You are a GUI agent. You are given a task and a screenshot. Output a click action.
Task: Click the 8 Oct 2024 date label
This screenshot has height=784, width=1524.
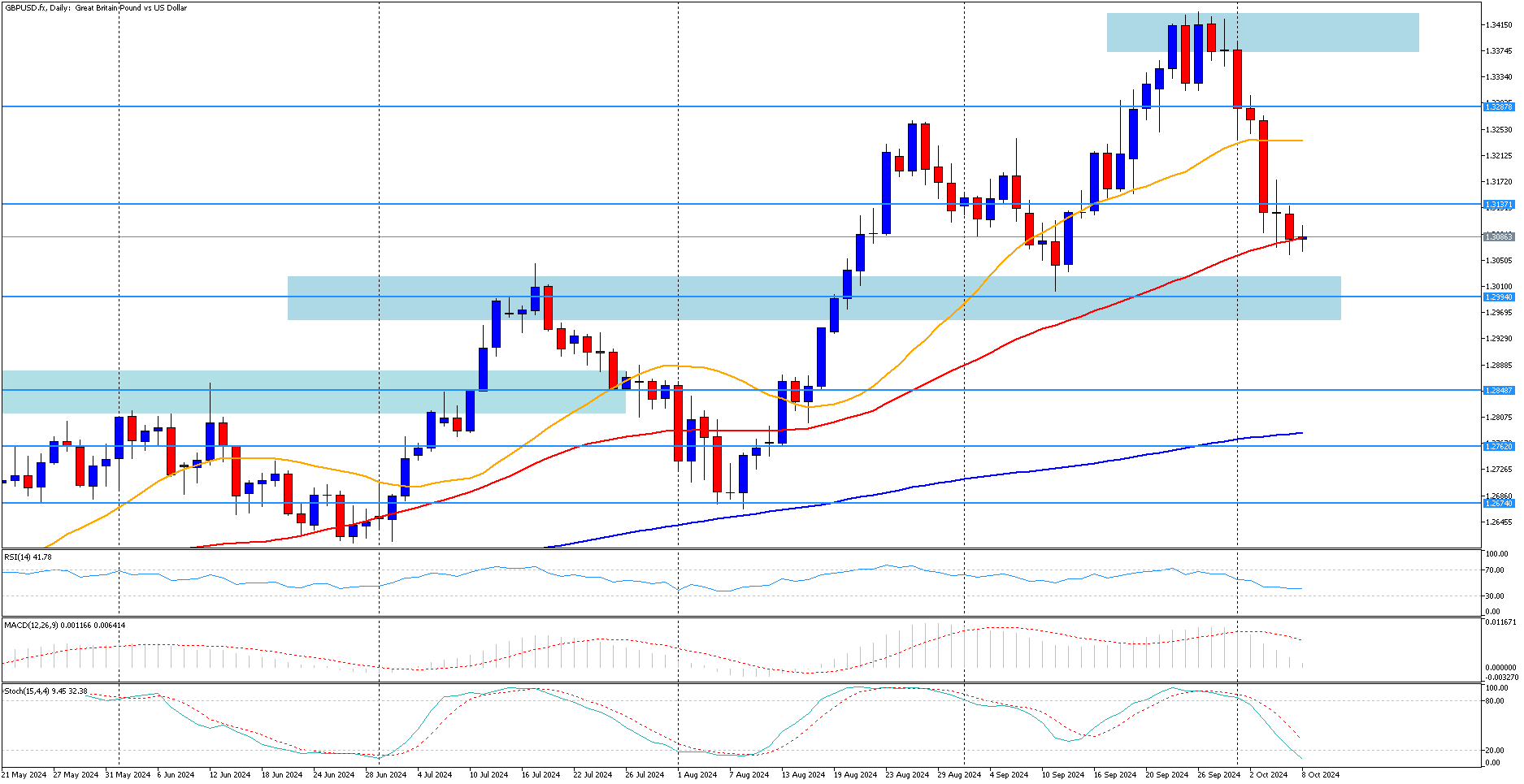point(1320,774)
